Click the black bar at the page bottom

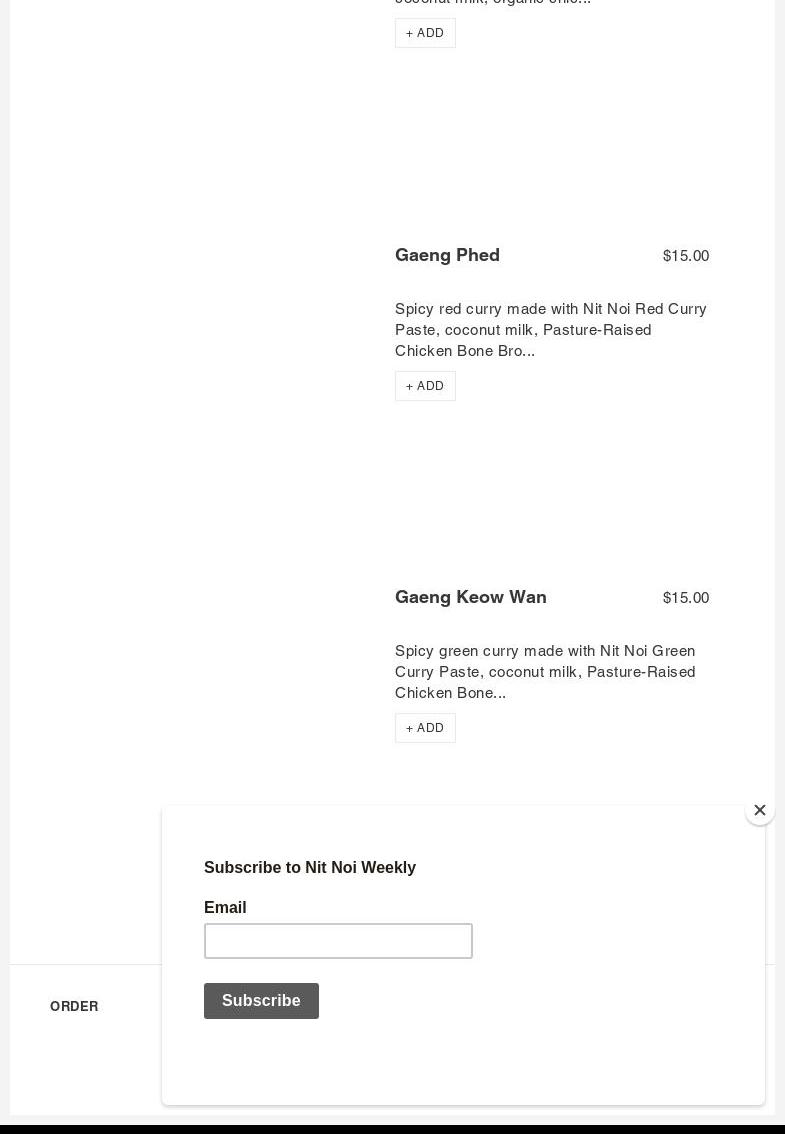[x=392, y=1128]
